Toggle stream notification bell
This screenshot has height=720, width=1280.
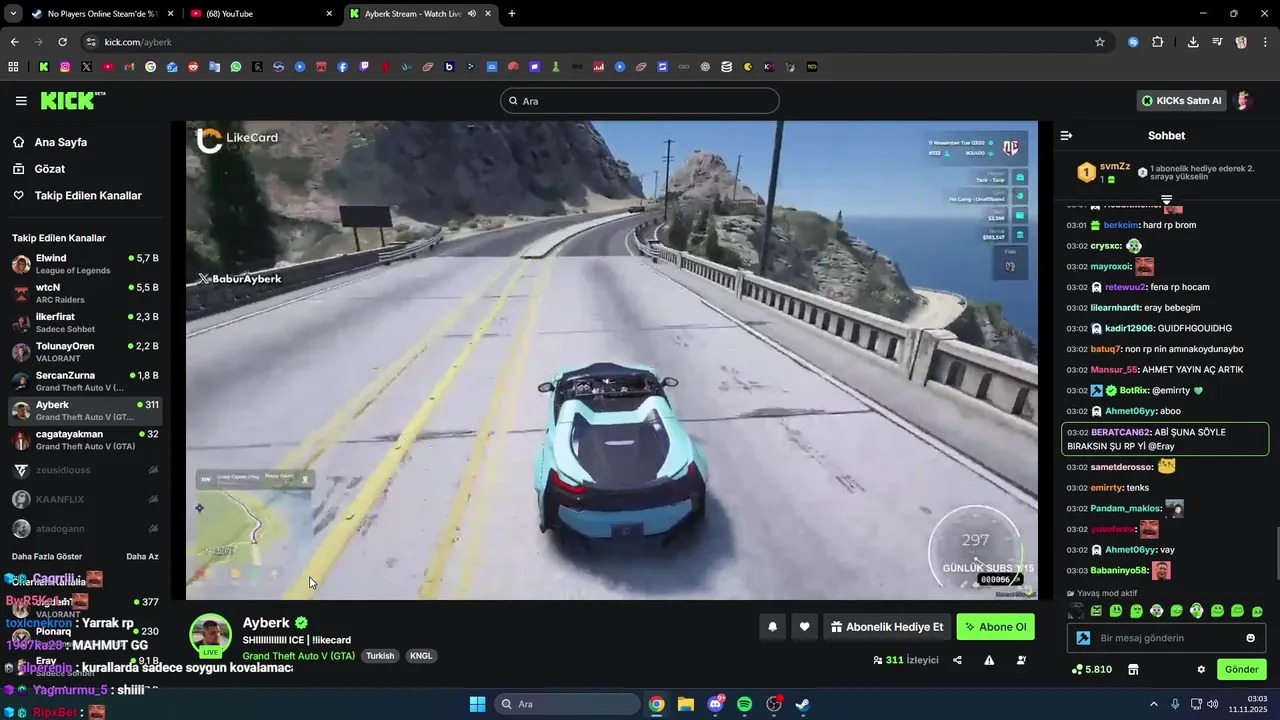pyautogui.click(x=772, y=627)
